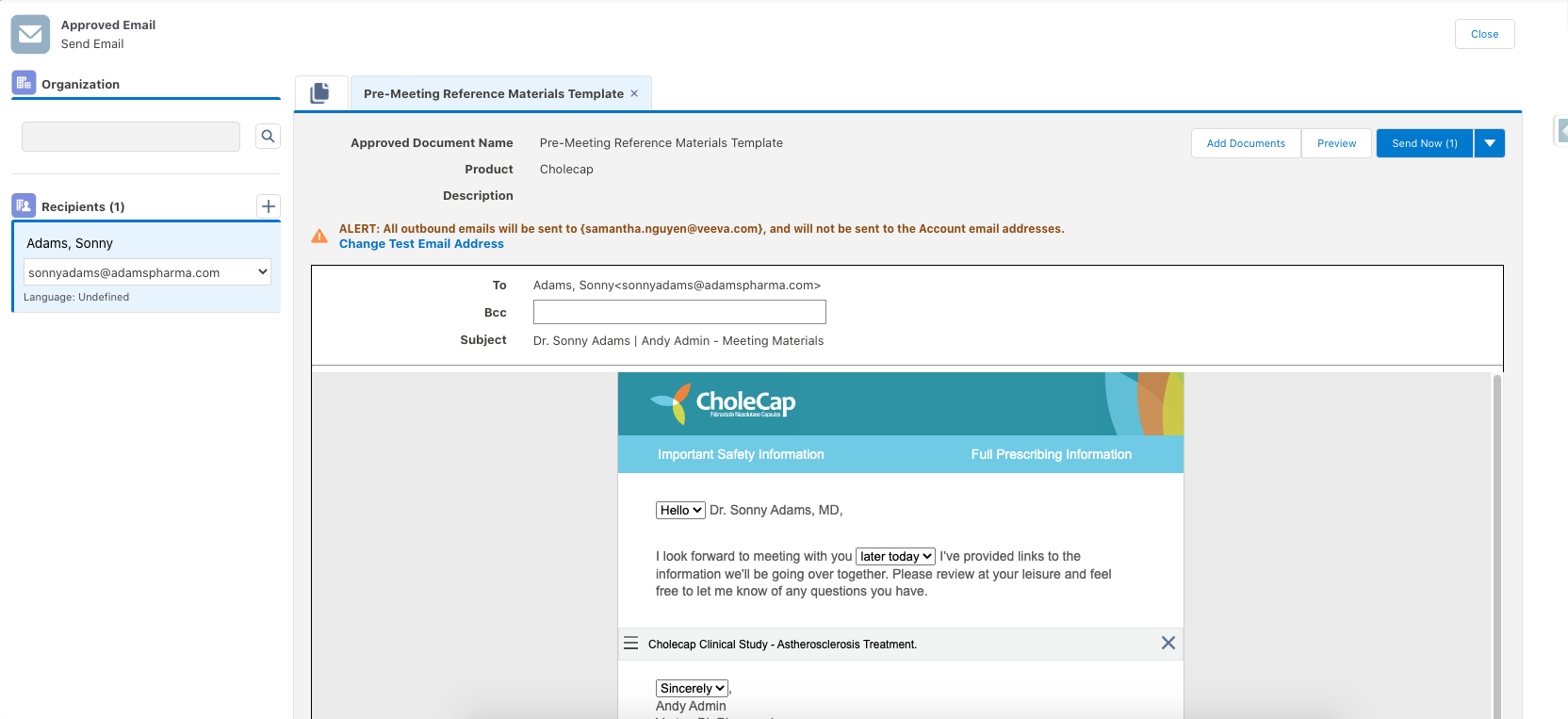Click the Approved Email envelope icon
Image resolution: width=1568 pixels, height=719 pixels.
[30, 34]
